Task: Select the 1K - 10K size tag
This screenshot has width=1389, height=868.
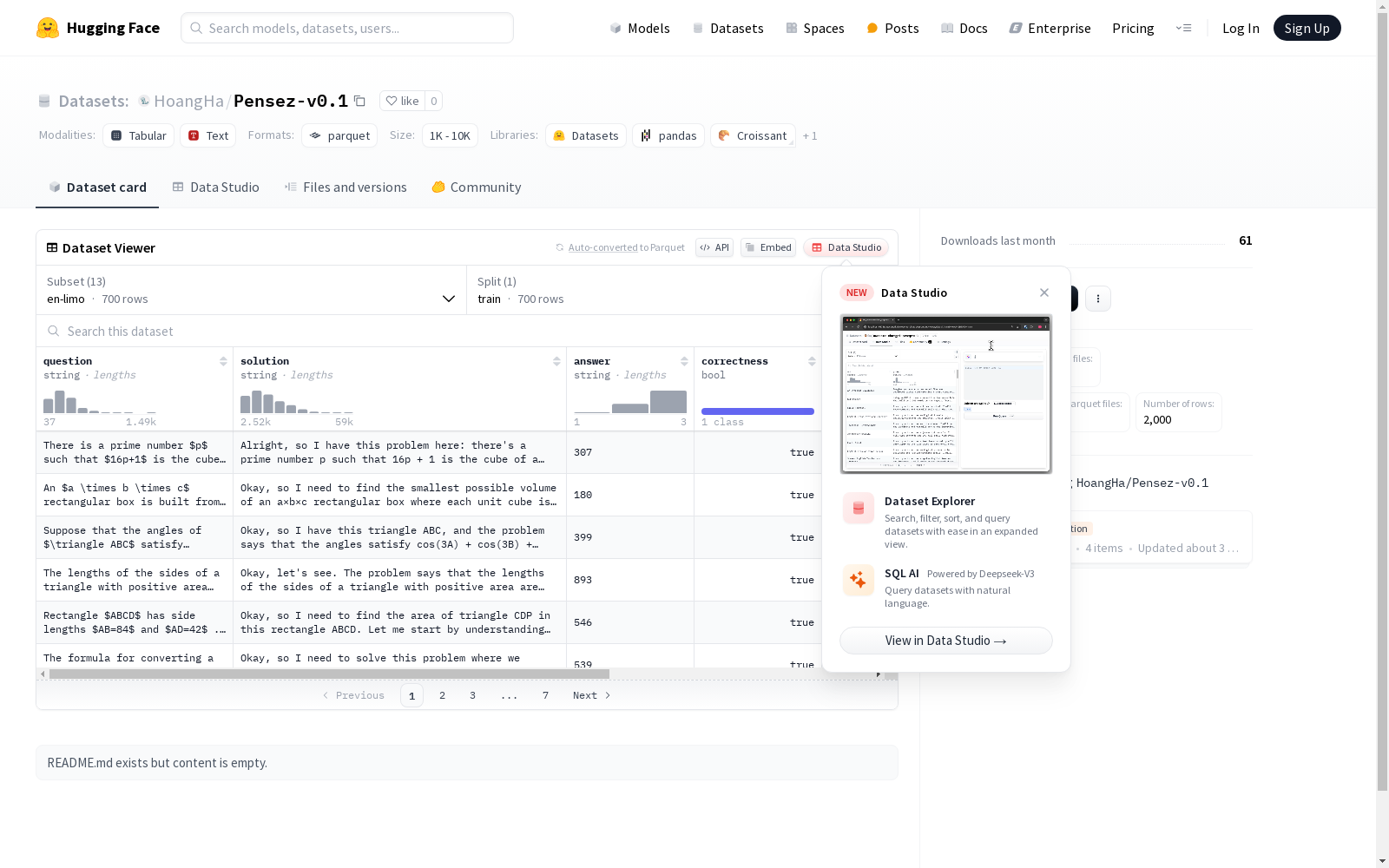Action: pyautogui.click(x=450, y=135)
